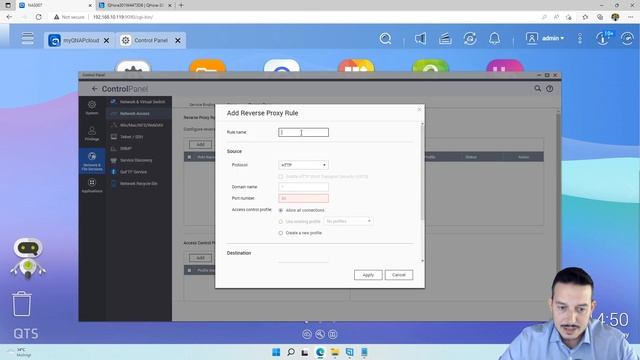Close the Add Reverse Proxy Rule dialog
The image size is (640, 360).
[419, 109]
